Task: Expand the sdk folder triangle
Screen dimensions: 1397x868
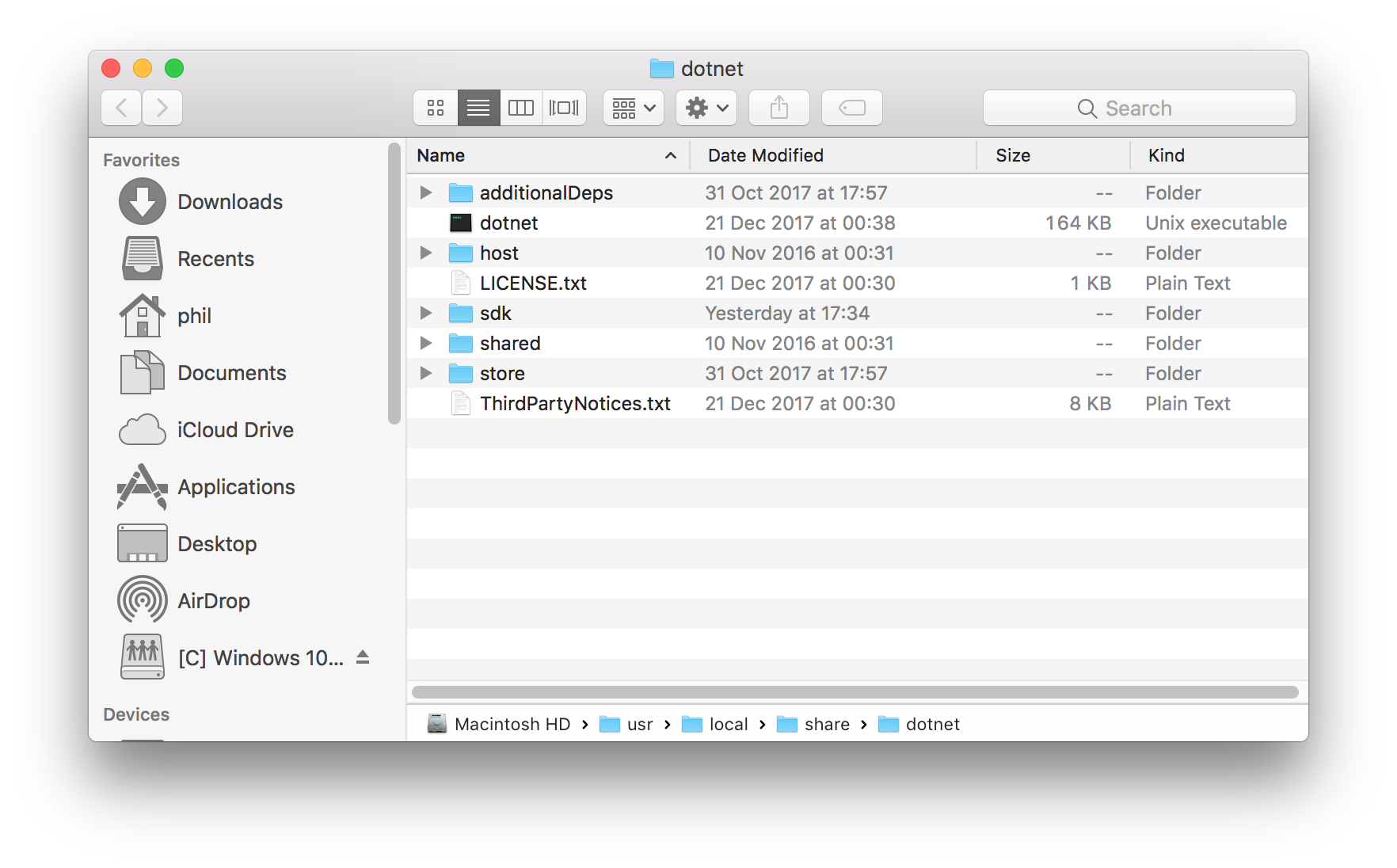Action: pos(426,313)
